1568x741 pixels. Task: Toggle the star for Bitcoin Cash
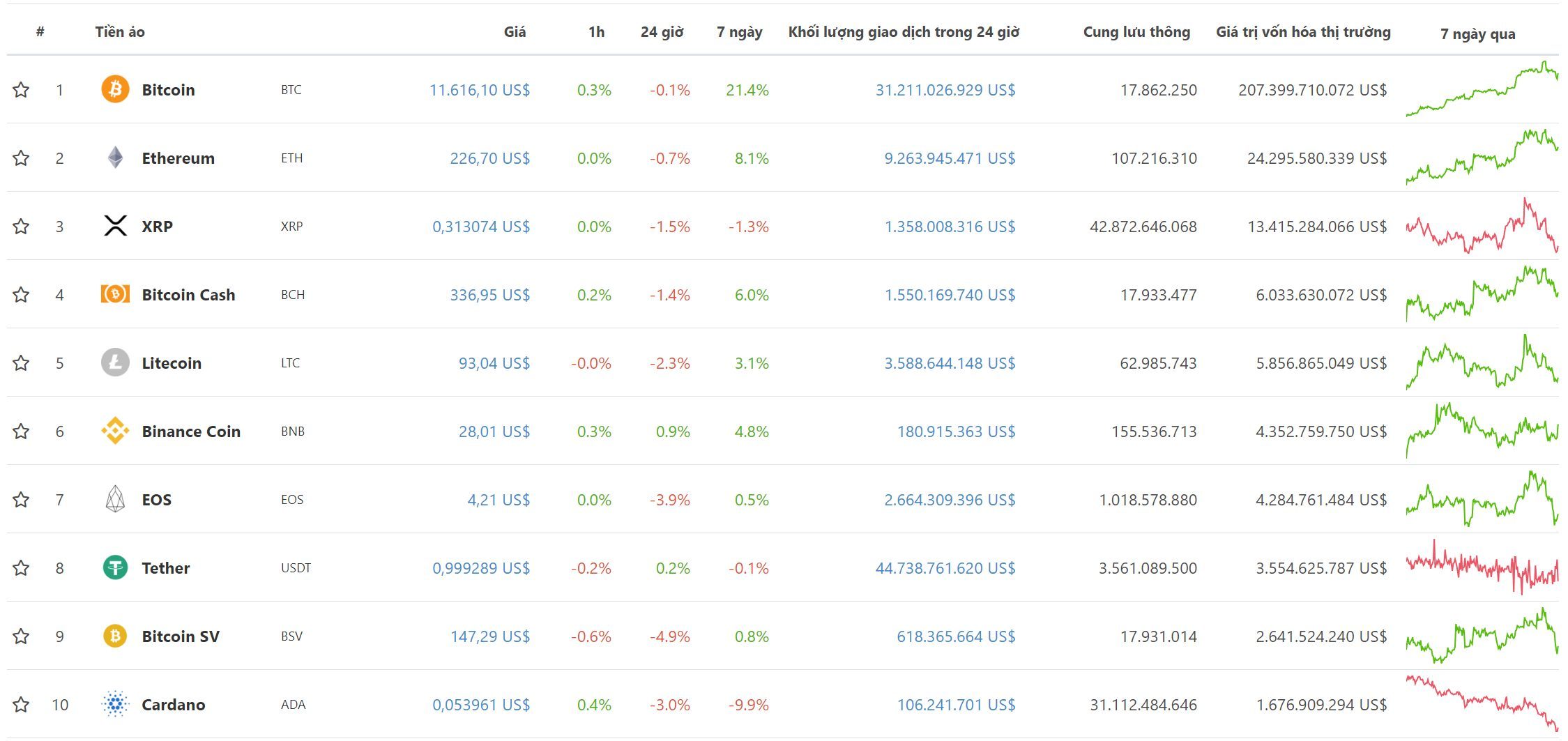[21, 294]
